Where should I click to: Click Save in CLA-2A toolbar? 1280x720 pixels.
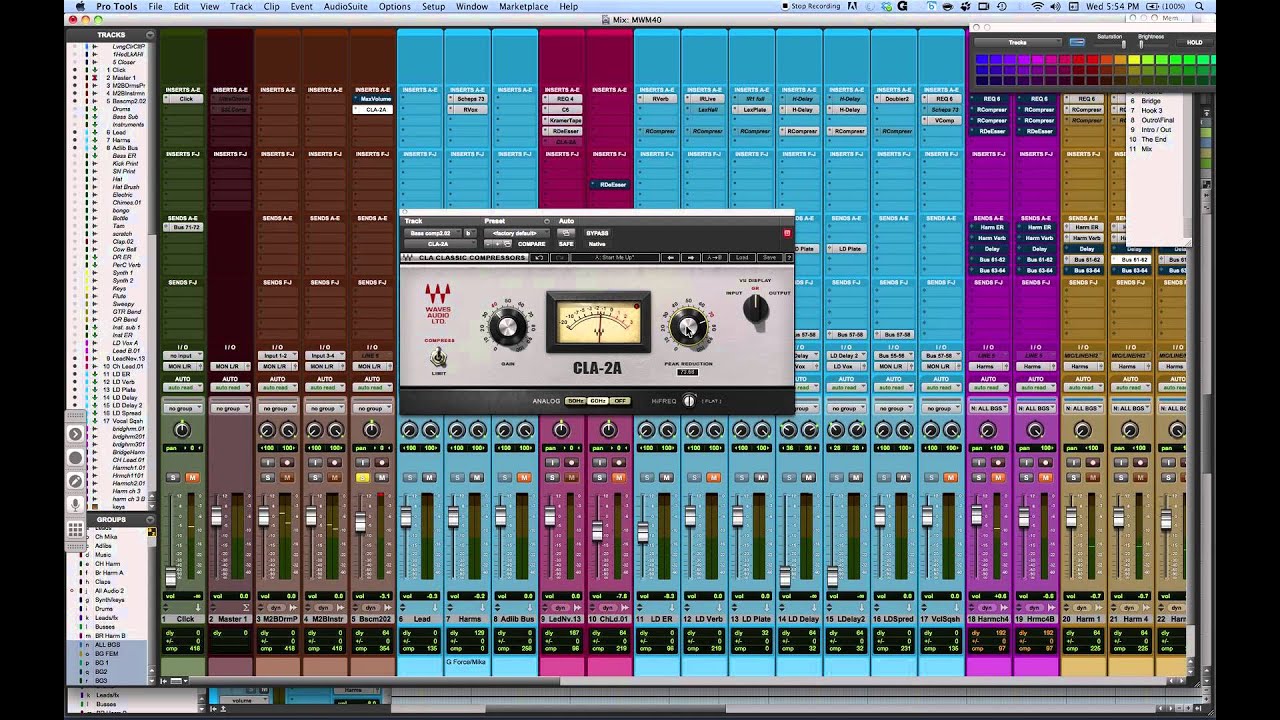tap(770, 258)
